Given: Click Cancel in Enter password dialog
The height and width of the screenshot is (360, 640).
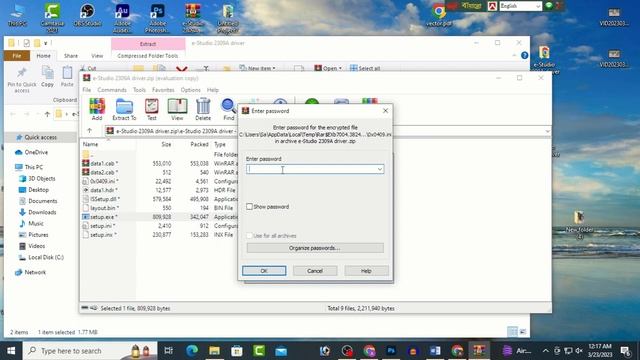Looking at the screenshot, I should coord(315,271).
